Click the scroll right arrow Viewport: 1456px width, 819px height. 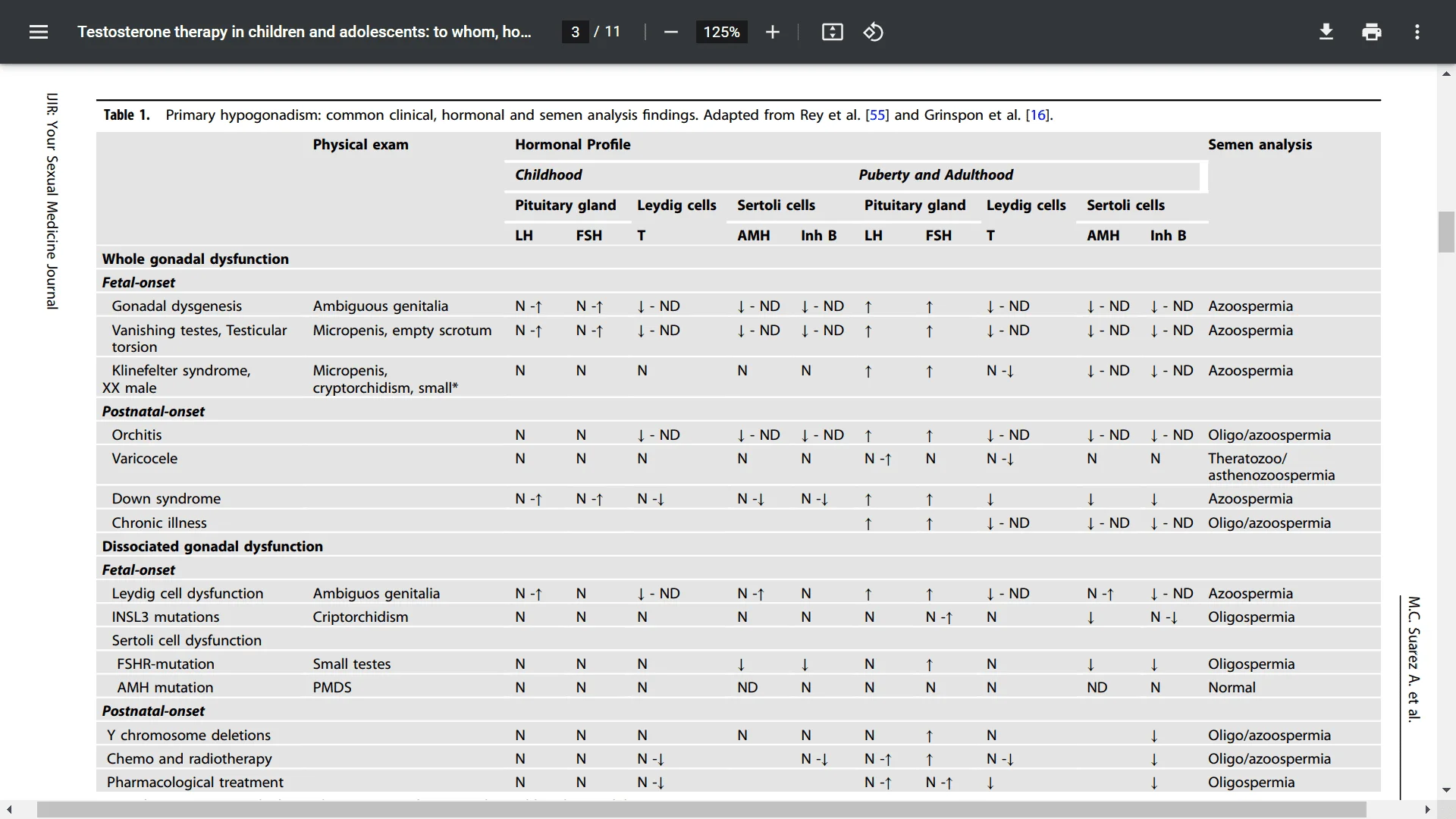tap(1428, 810)
